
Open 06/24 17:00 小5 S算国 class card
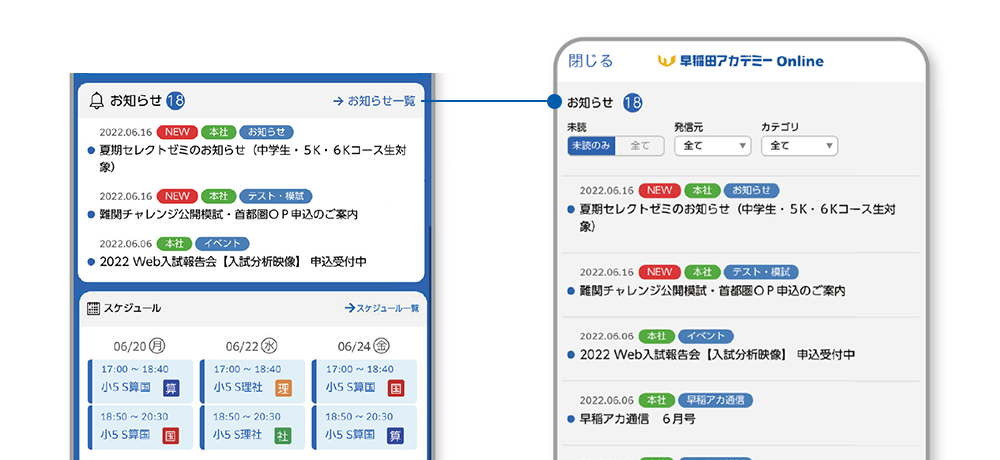[364, 381]
